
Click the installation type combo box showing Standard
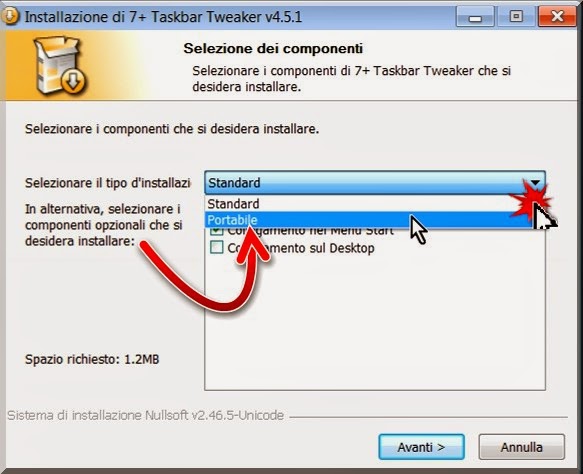[375, 183]
